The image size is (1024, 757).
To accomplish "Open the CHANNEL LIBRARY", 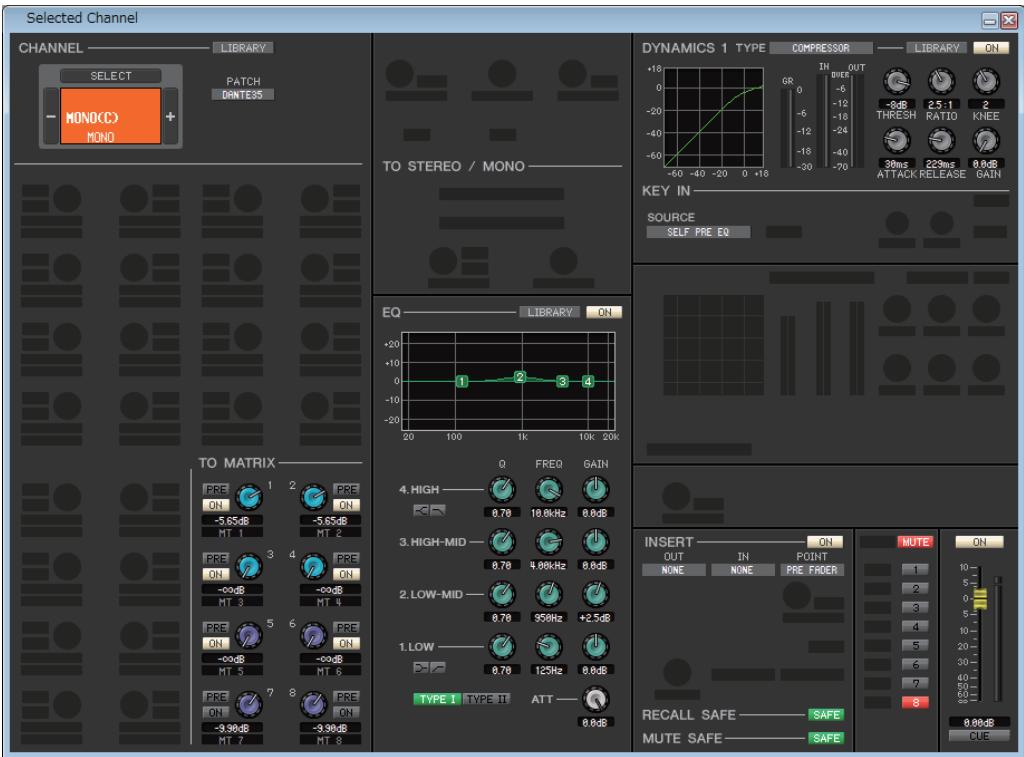I will point(243,48).
